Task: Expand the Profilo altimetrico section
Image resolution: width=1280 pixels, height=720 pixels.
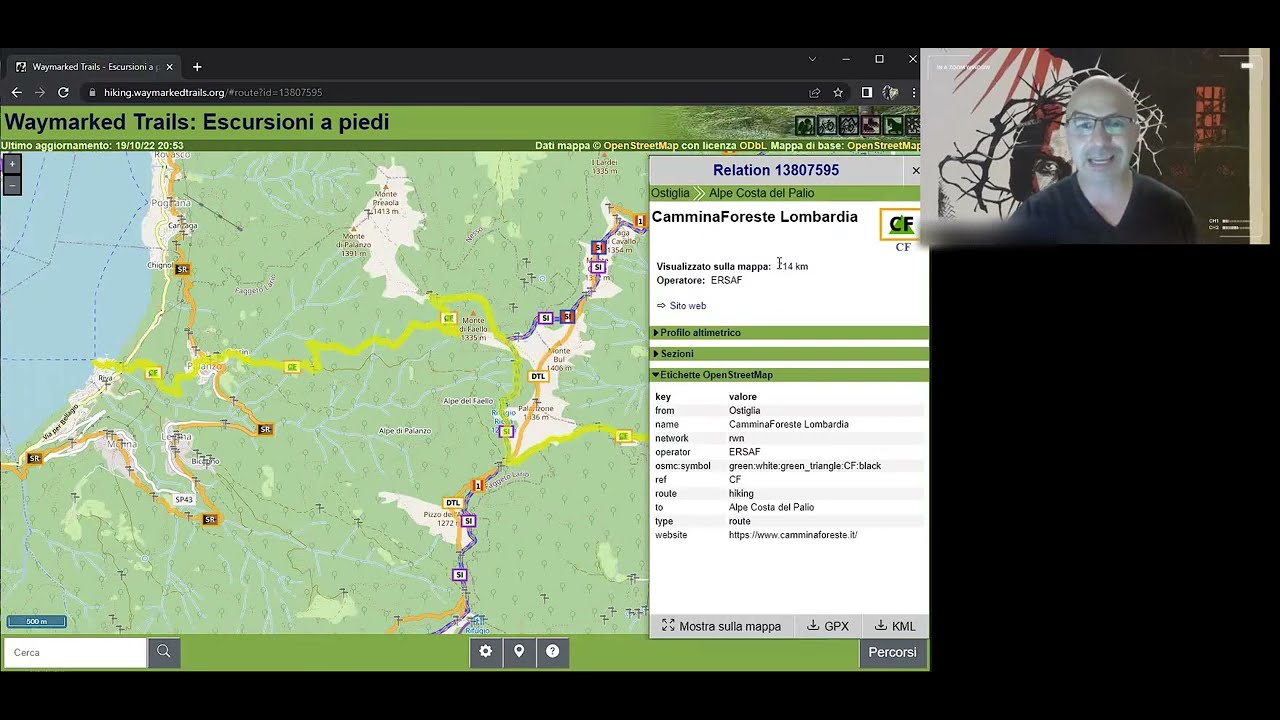Action: tap(789, 332)
